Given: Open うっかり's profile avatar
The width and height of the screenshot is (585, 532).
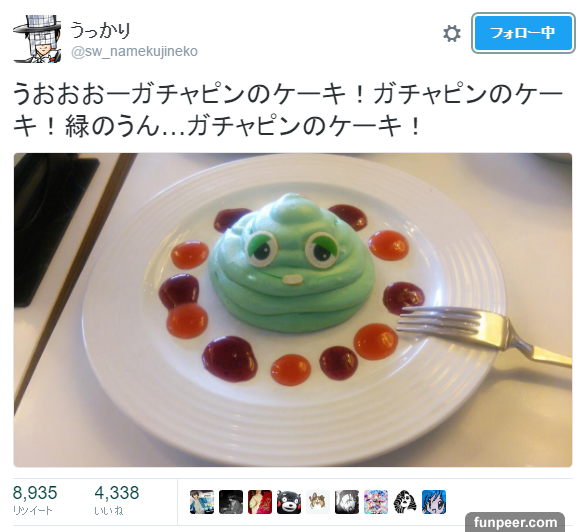Looking at the screenshot, I should (37, 39).
